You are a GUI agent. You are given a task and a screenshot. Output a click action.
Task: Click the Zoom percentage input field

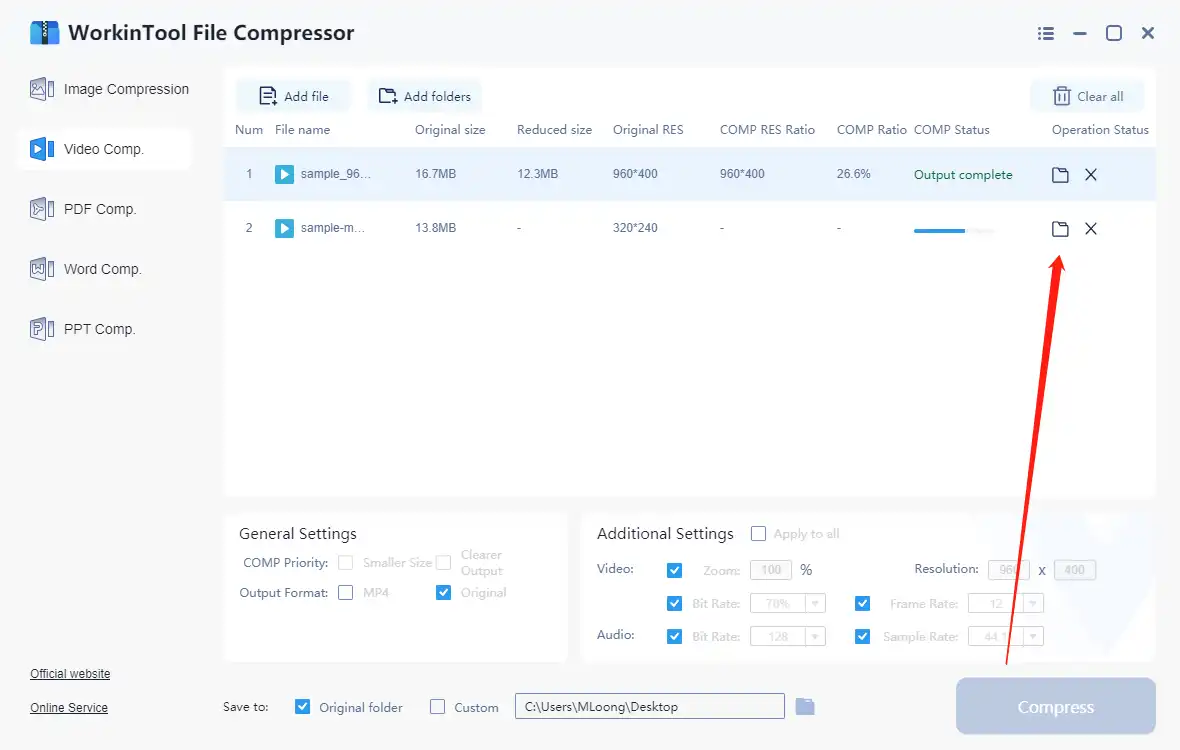[771, 570]
